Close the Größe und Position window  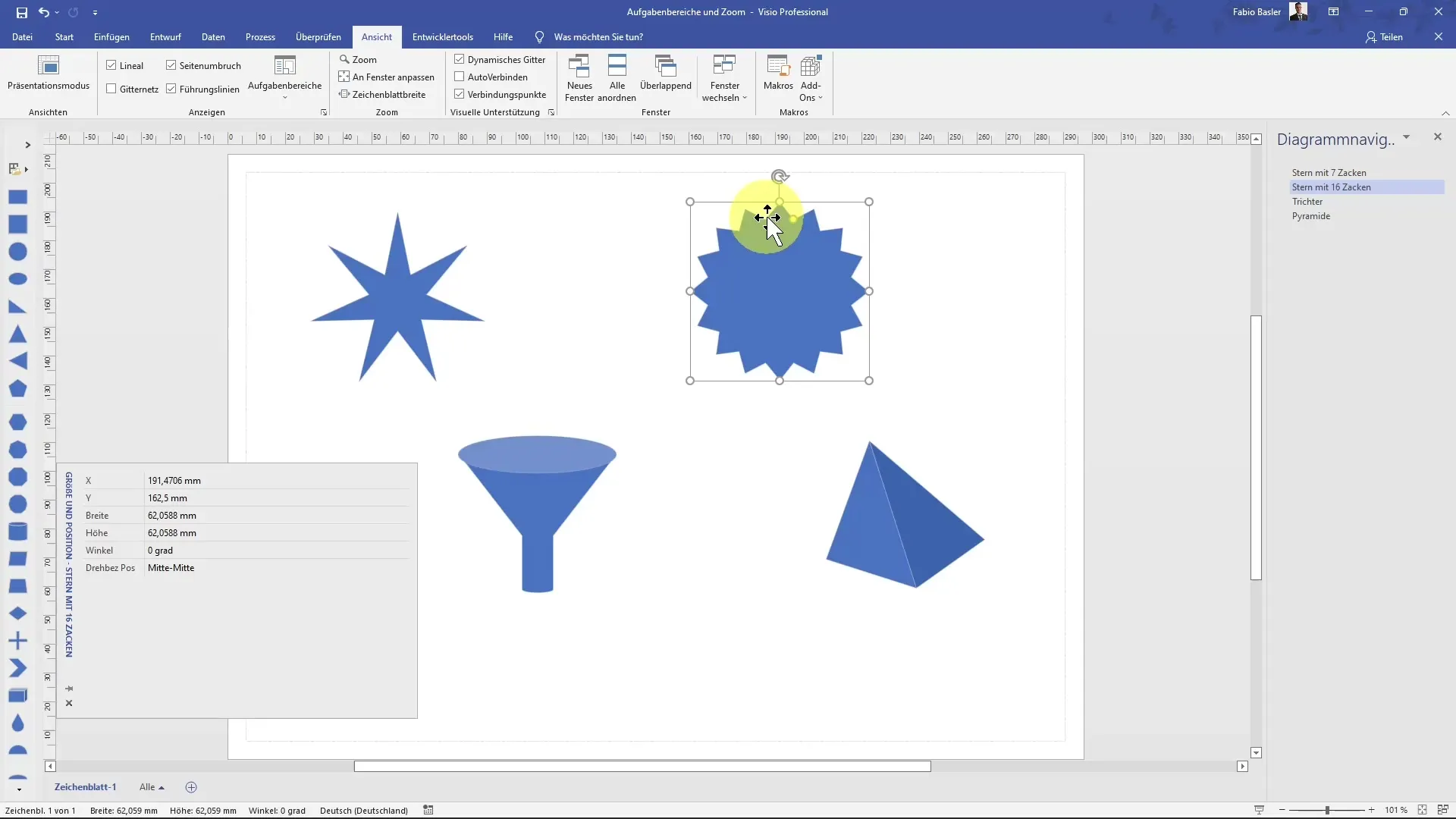69,703
